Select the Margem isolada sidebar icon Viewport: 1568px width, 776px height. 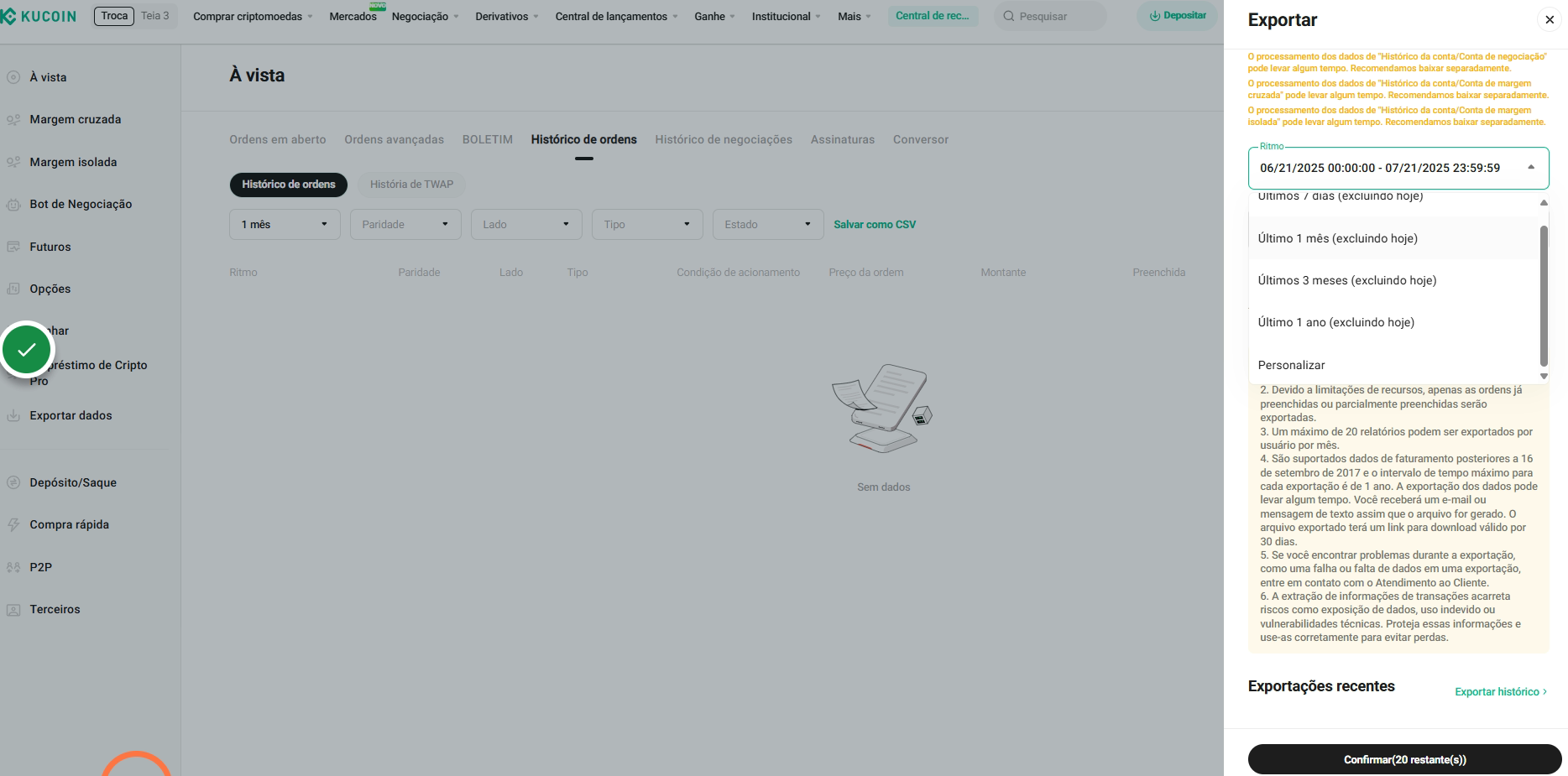pos(13,162)
